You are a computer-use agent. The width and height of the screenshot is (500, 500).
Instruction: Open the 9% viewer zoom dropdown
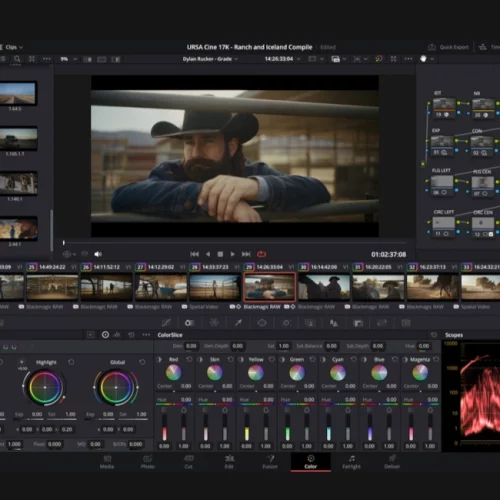pyautogui.click(x=75, y=59)
